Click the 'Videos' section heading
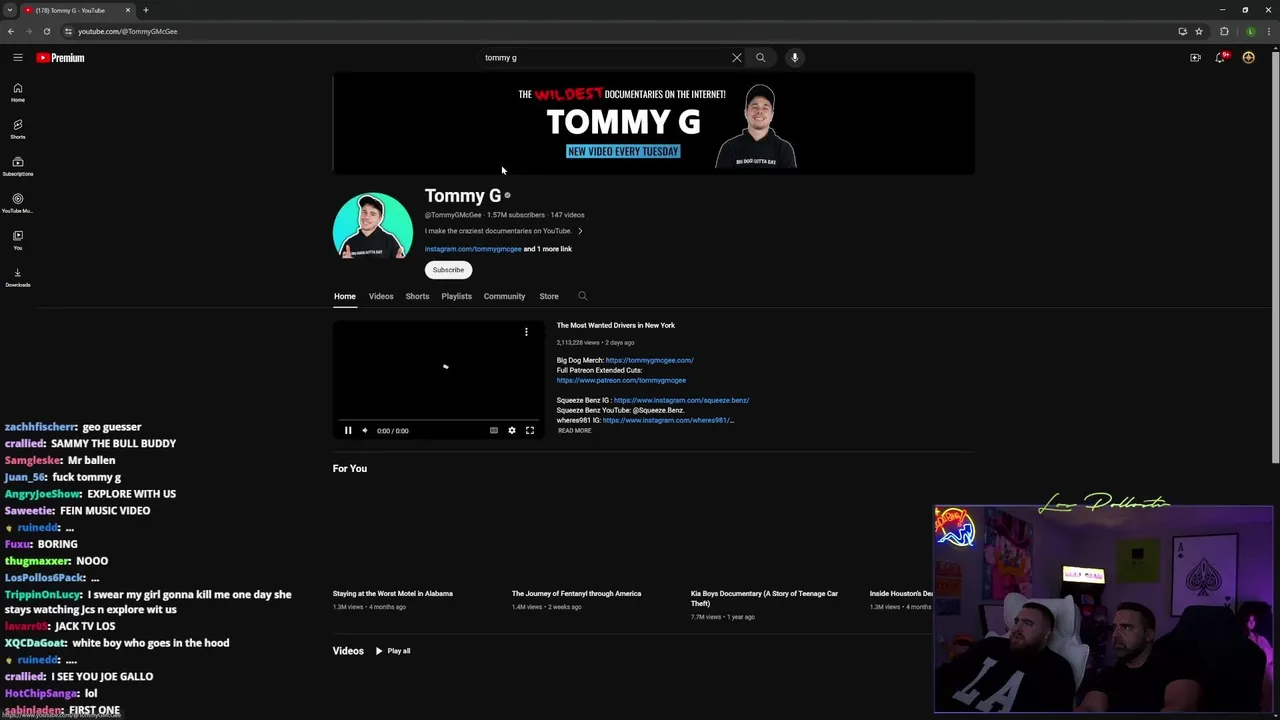 (x=348, y=651)
